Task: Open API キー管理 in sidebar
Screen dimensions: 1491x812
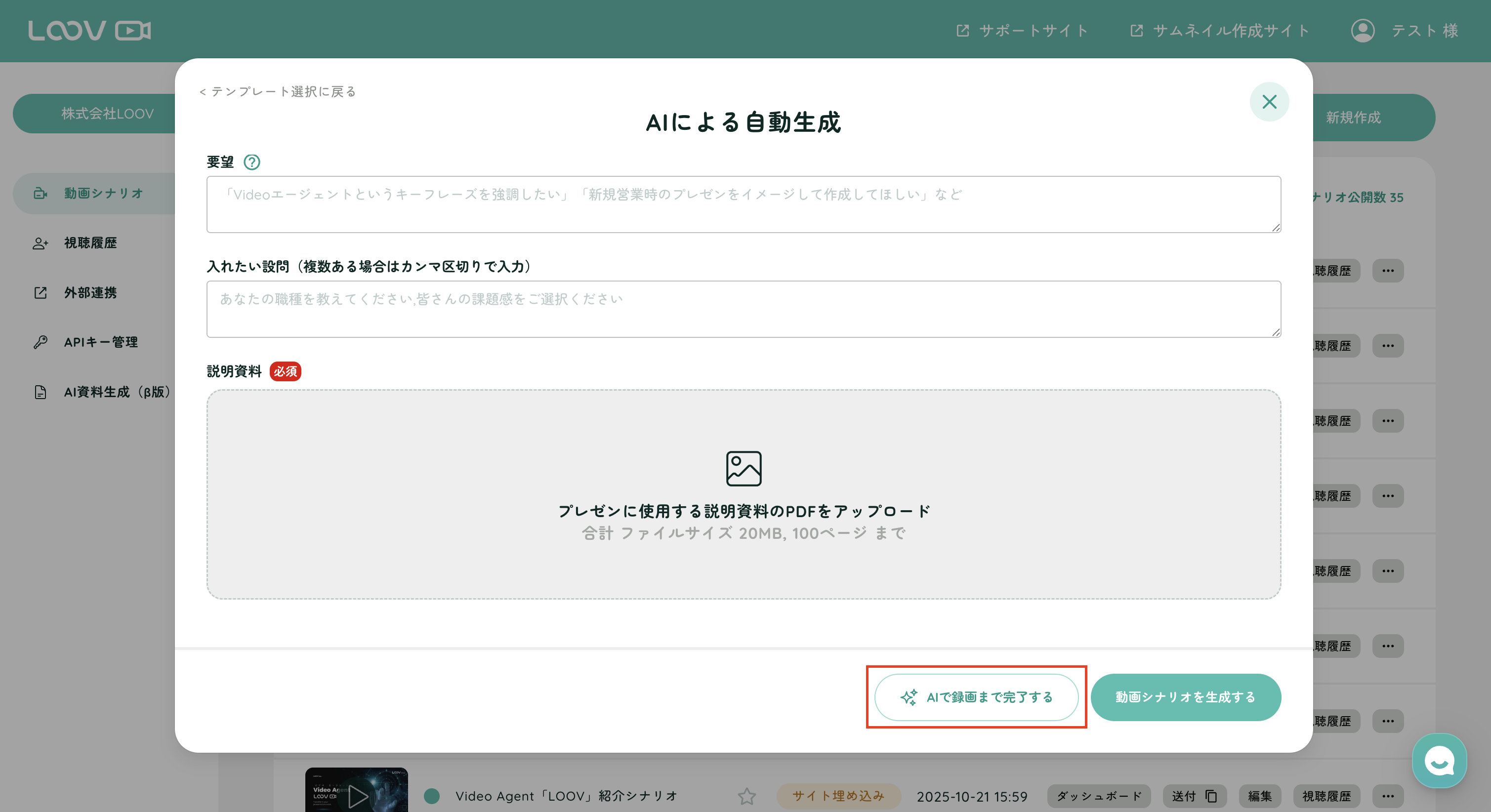Action: point(101,342)
